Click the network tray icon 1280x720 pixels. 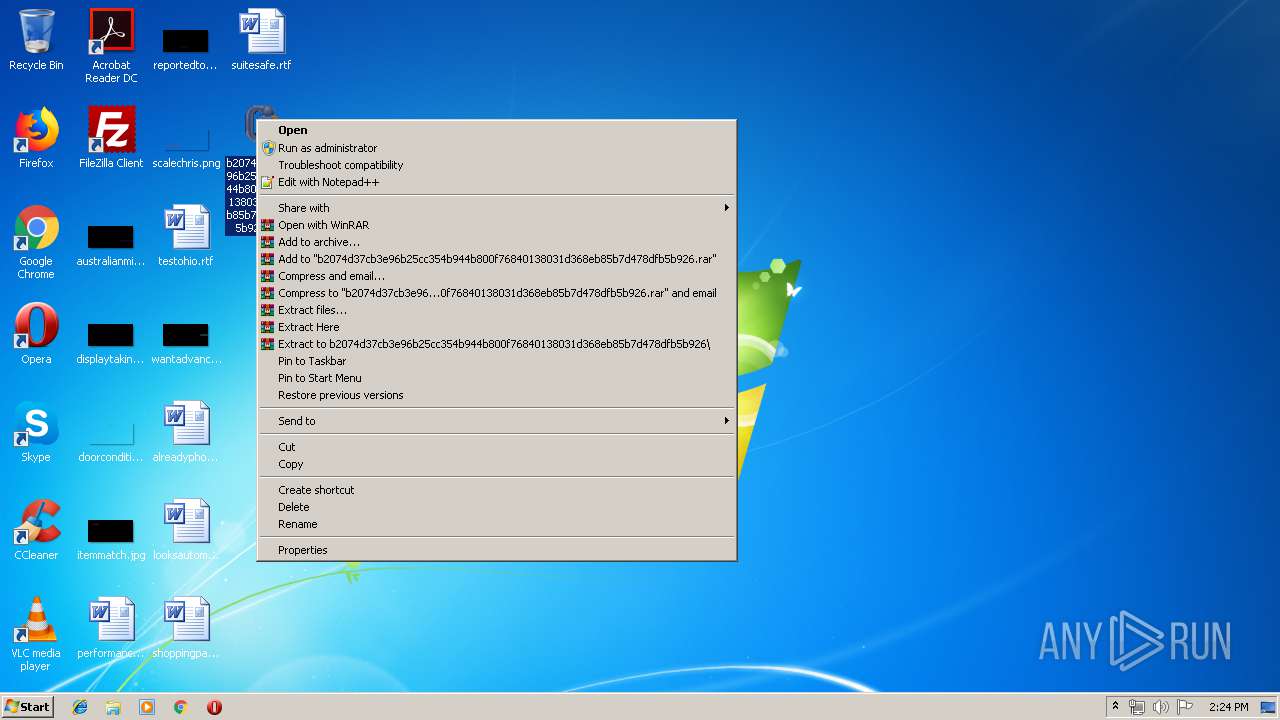tap(1137, 707)
